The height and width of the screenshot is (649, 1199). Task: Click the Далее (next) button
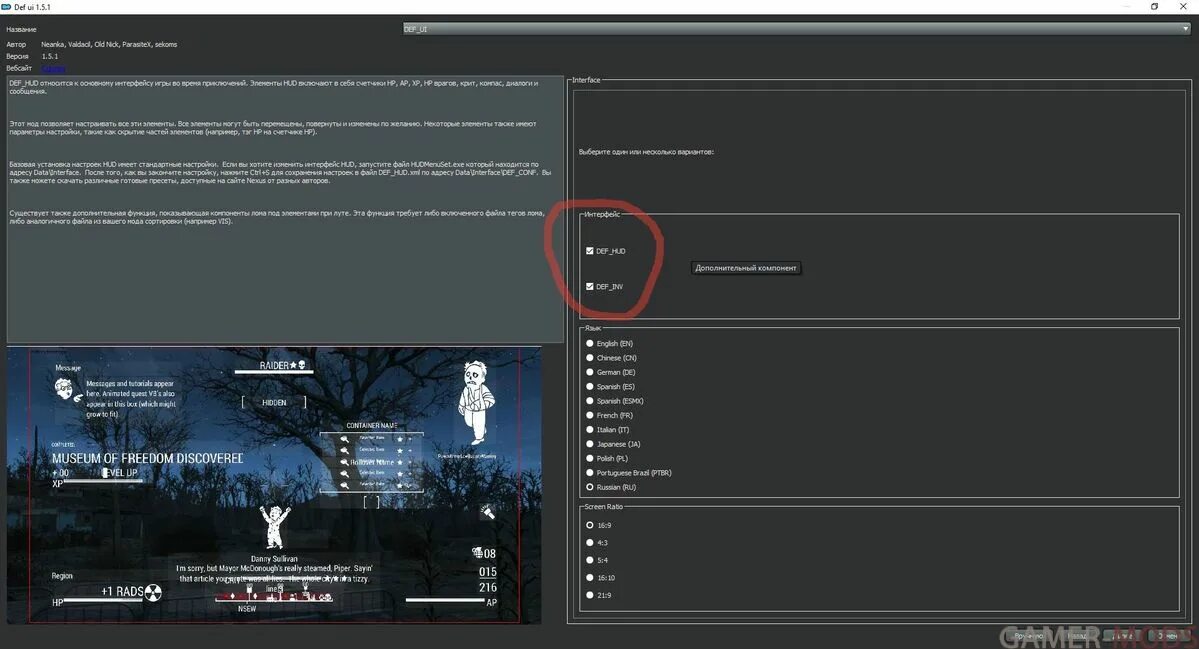[1121, 635]
